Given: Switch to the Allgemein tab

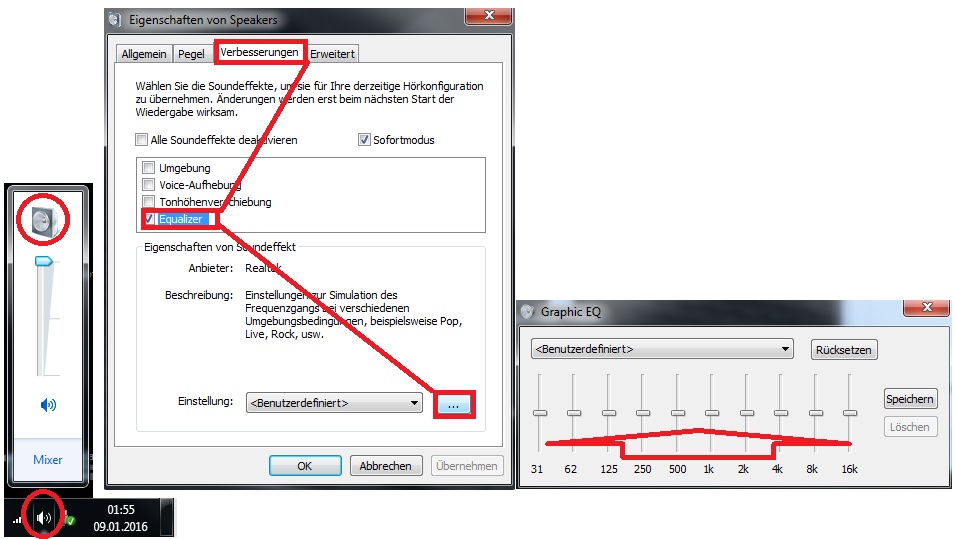Looking at the screenshot, I should pyautogui.click(x=144, y=54).
